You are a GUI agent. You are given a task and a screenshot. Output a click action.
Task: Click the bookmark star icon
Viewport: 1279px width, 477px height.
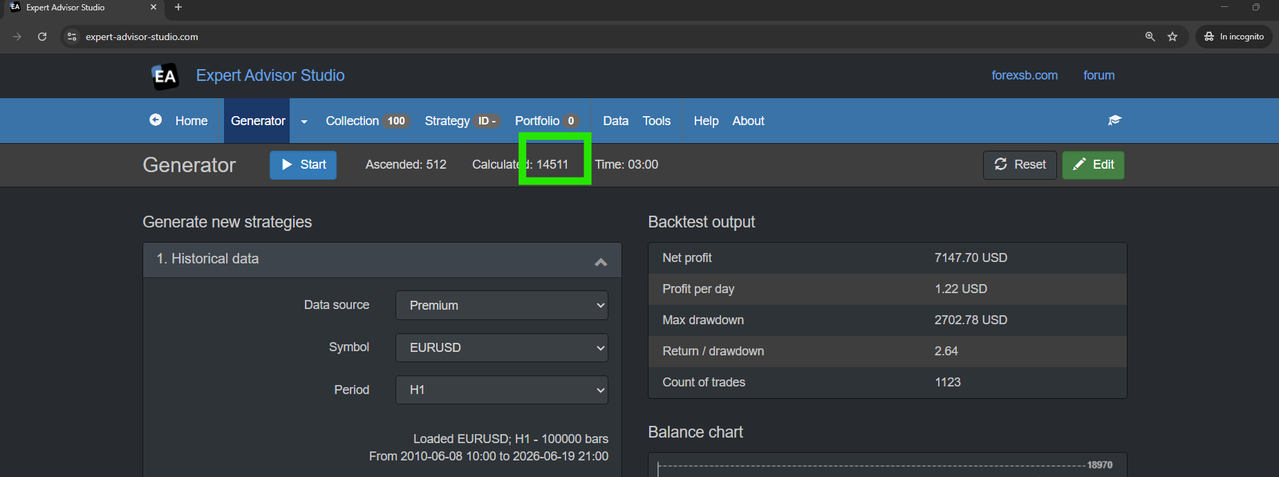[1173, 36]
